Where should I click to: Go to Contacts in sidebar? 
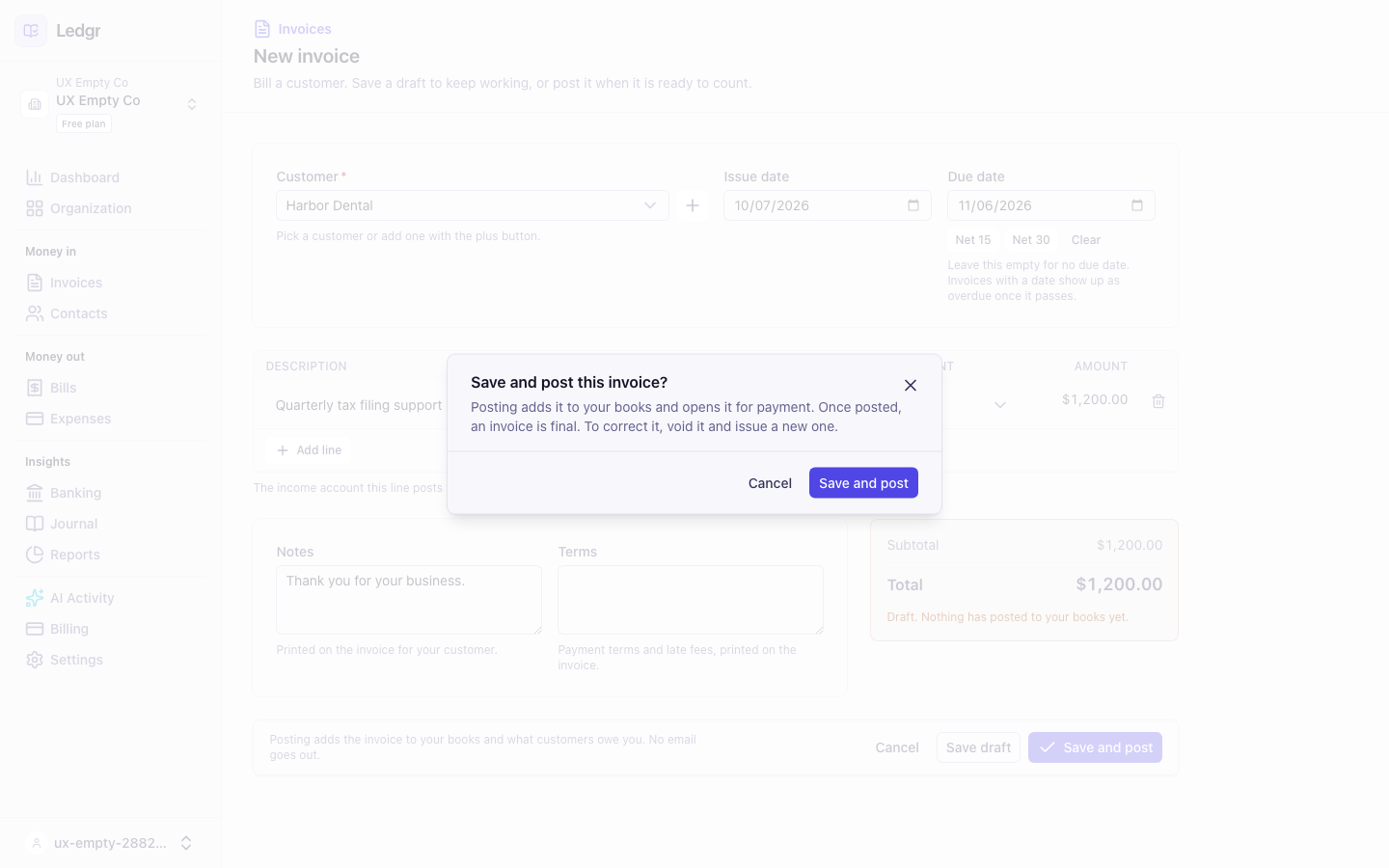click(110, 313)
